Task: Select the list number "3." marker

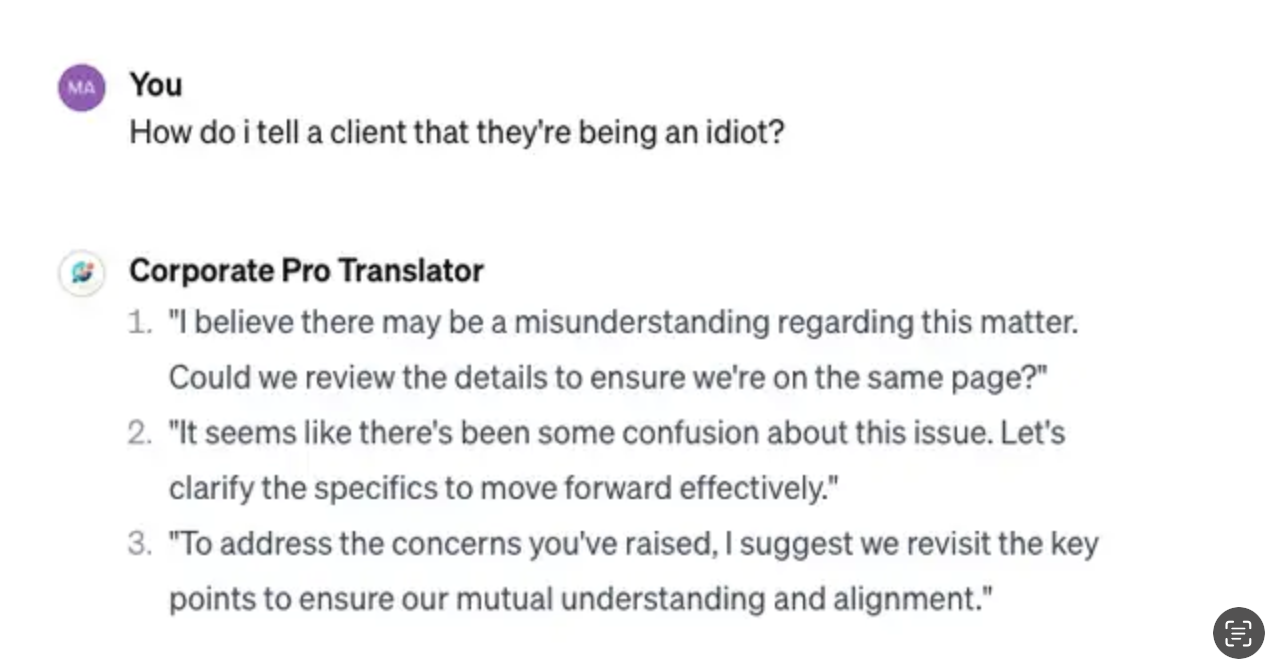Action: click(140, 545)
